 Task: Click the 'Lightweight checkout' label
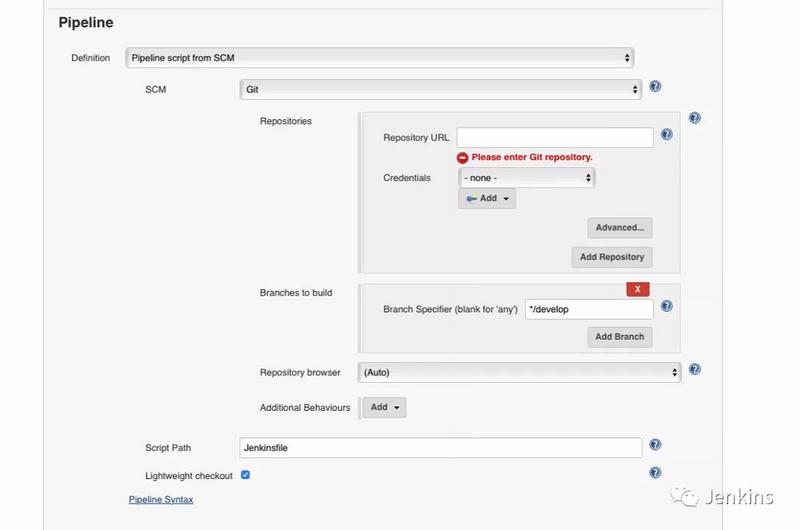(x=189, y=476)
